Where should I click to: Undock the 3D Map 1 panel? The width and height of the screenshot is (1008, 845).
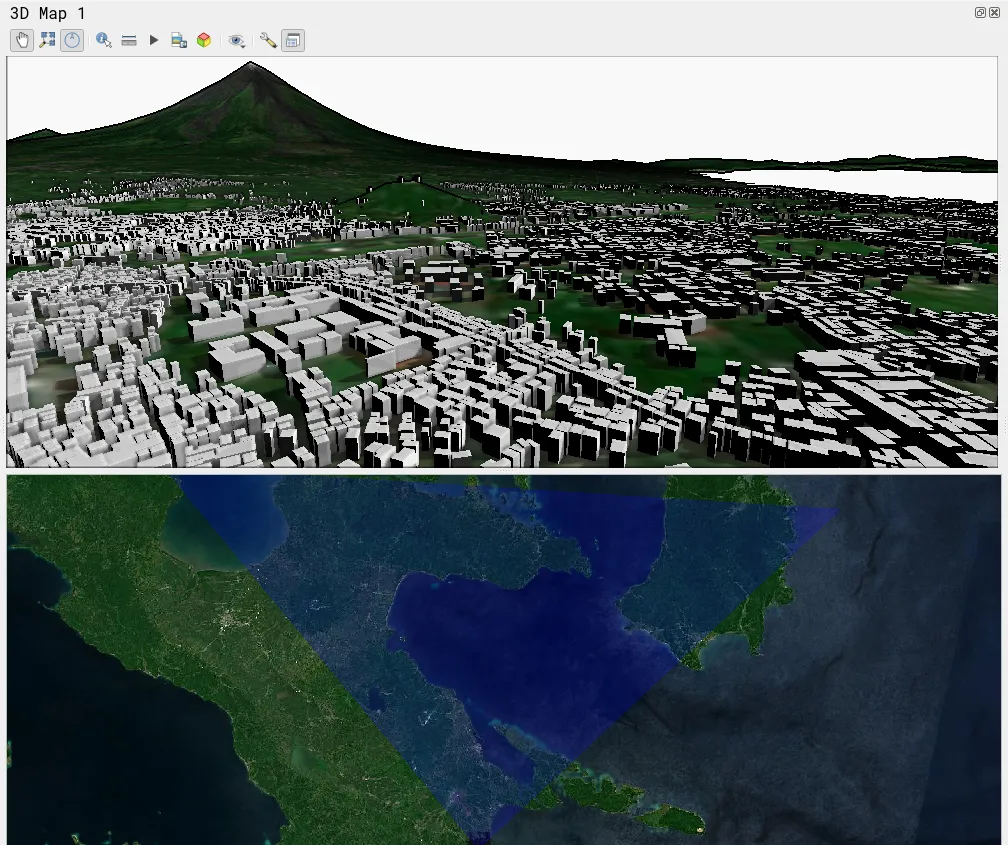(x=979, y=12)
